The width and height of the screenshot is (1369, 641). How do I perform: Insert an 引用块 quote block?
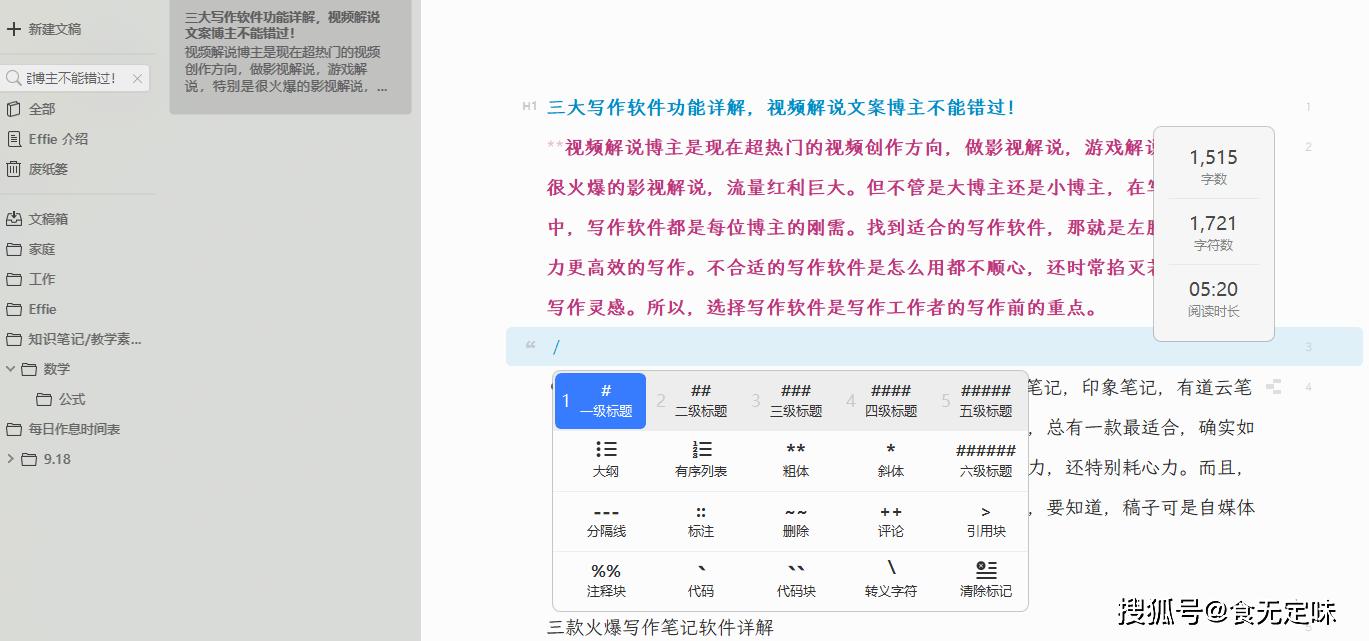pos(985,520)
